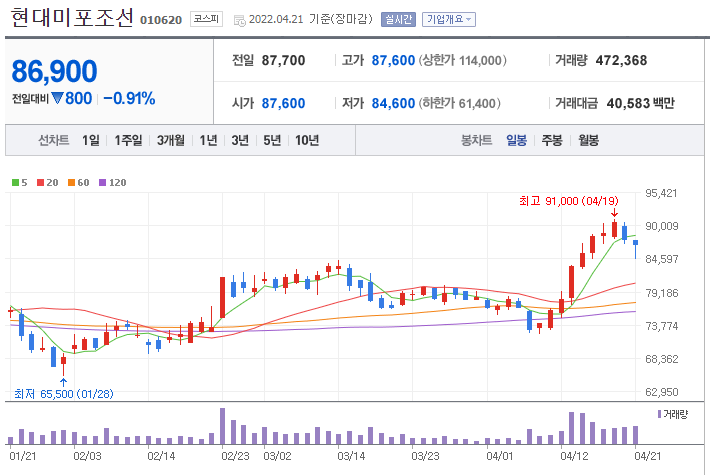710x475 pixels.
Task: Click the 거래대금 value 40,583 백만
Action: coord(641,103)
